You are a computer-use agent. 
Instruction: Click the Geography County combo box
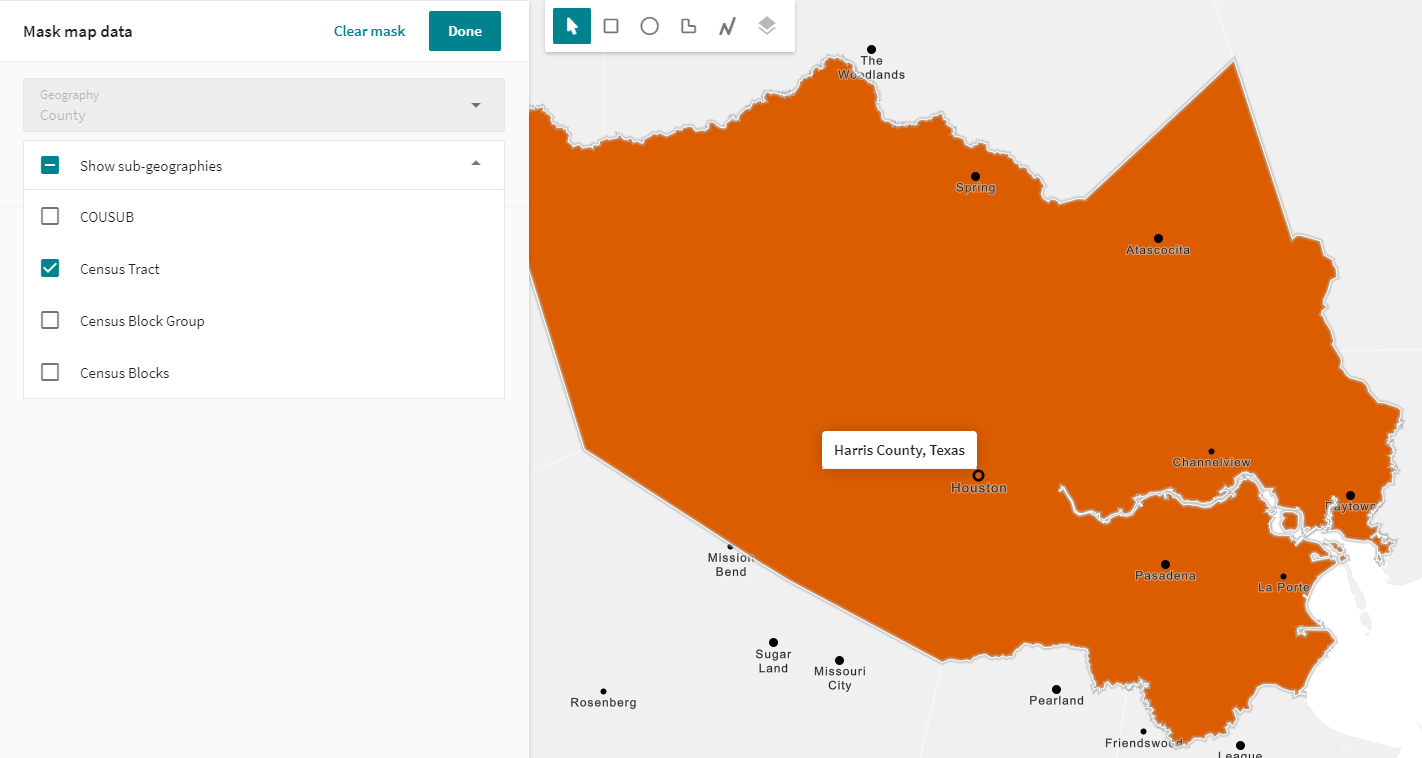pyautogui.click(x=250, y=105)
